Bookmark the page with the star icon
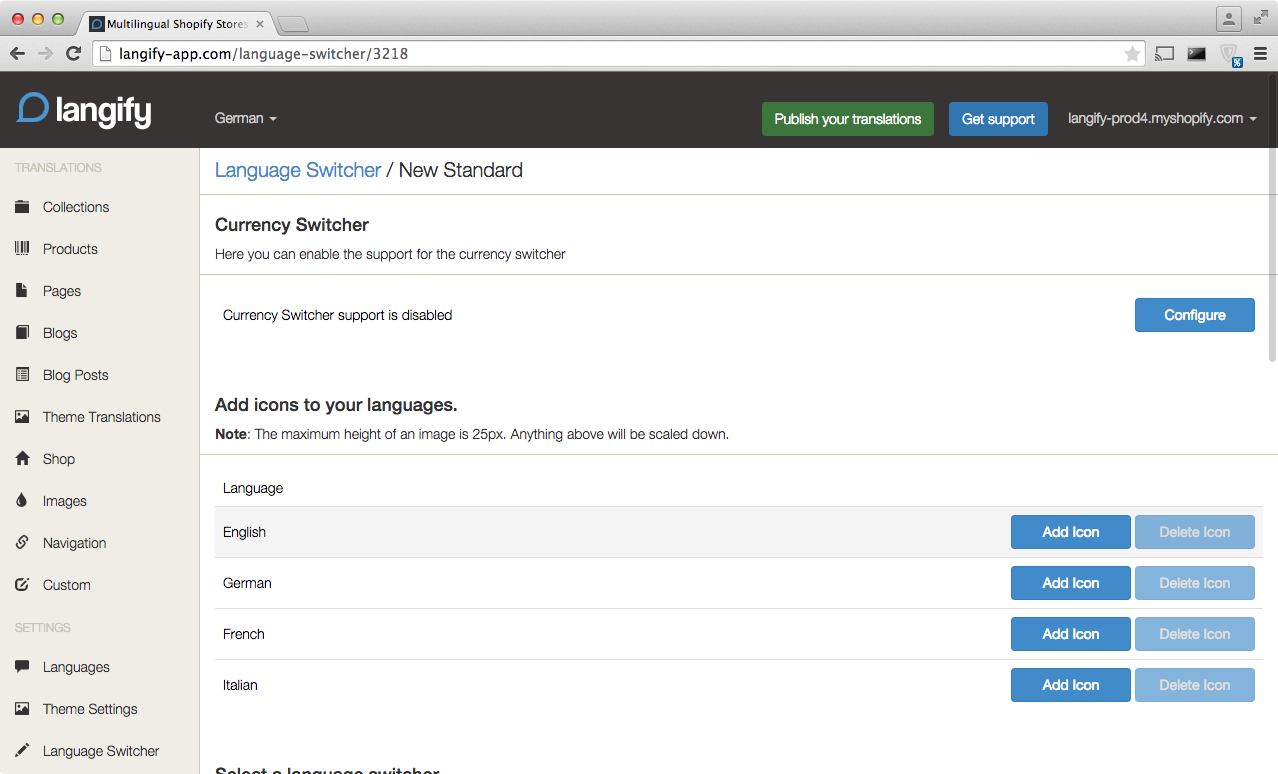 pos(1131,54)
